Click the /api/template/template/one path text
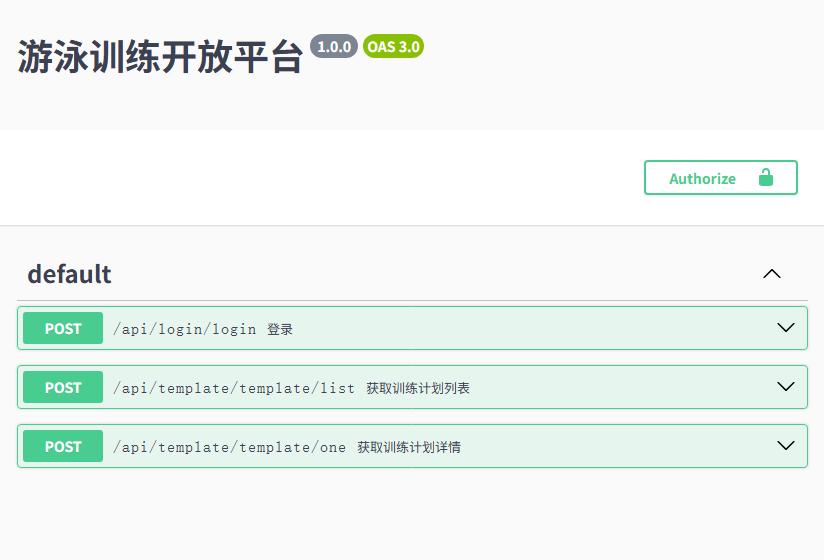824x560 pixels. coord(230,447)
